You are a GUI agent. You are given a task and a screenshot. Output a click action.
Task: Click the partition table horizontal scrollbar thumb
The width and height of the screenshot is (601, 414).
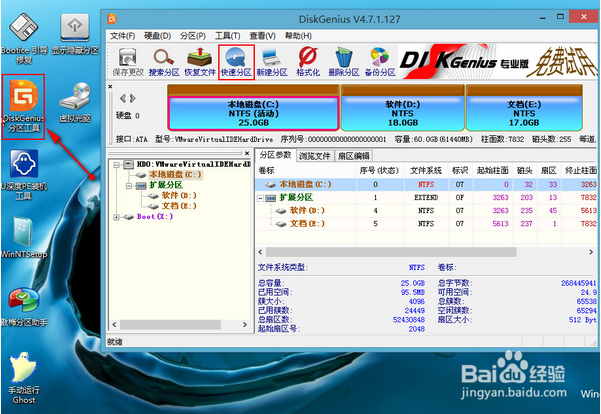391,252
